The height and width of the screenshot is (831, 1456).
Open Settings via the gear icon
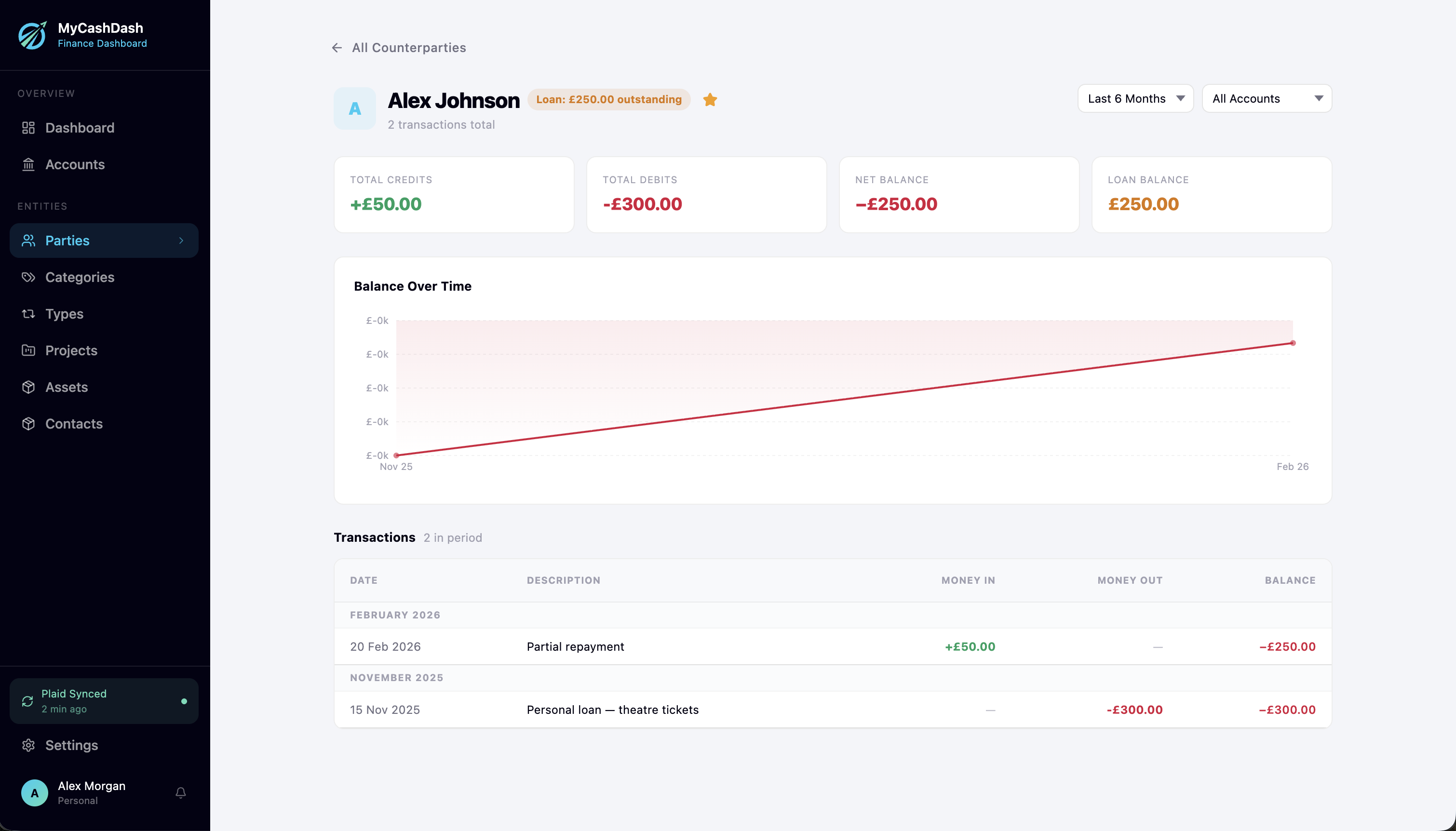(x=29, y=745)
